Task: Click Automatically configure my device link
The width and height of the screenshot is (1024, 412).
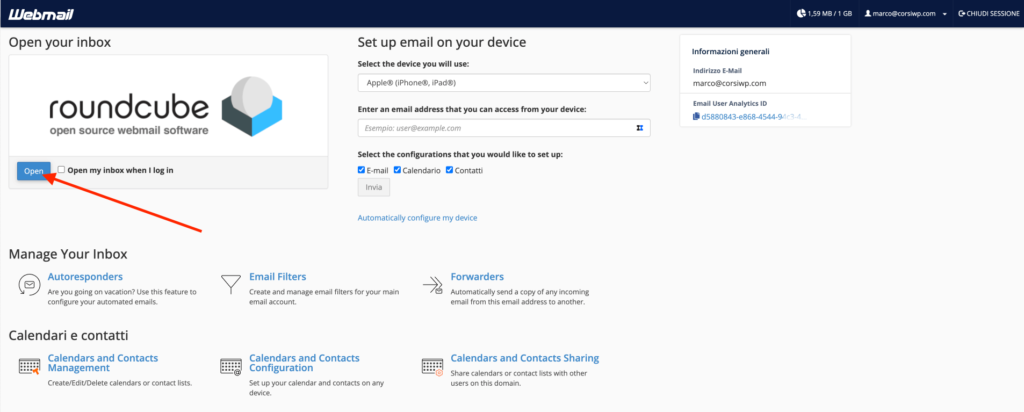Action: 417,218
